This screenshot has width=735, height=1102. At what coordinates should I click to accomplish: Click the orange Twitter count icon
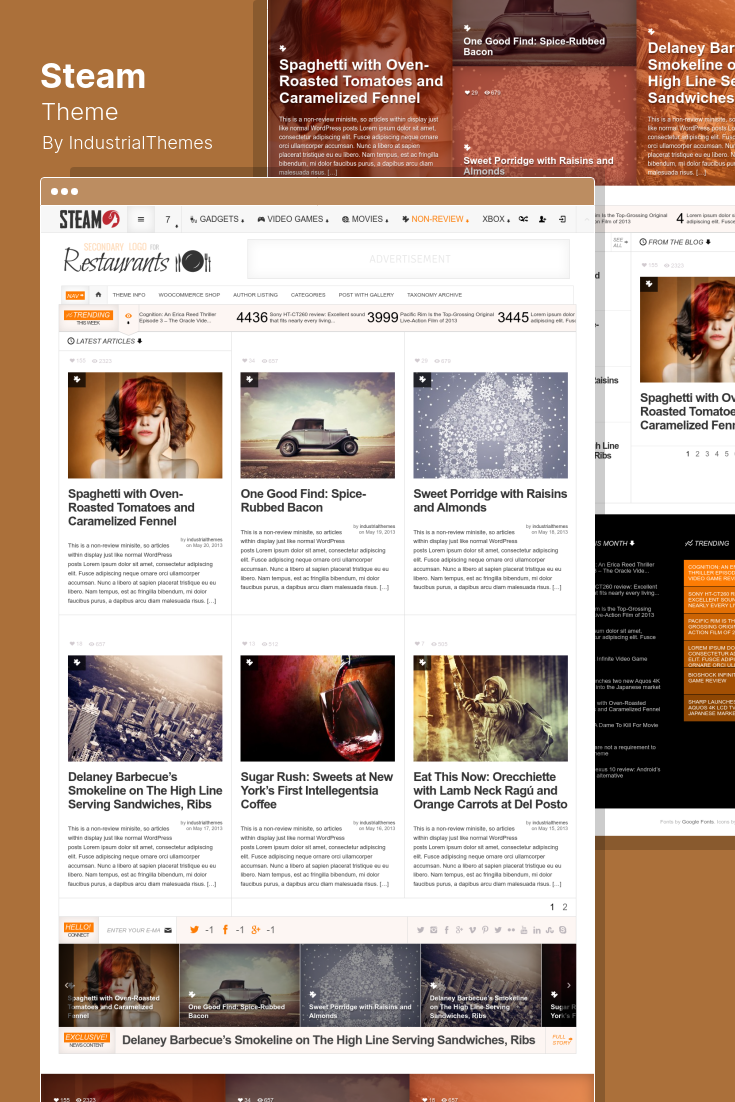194,930
